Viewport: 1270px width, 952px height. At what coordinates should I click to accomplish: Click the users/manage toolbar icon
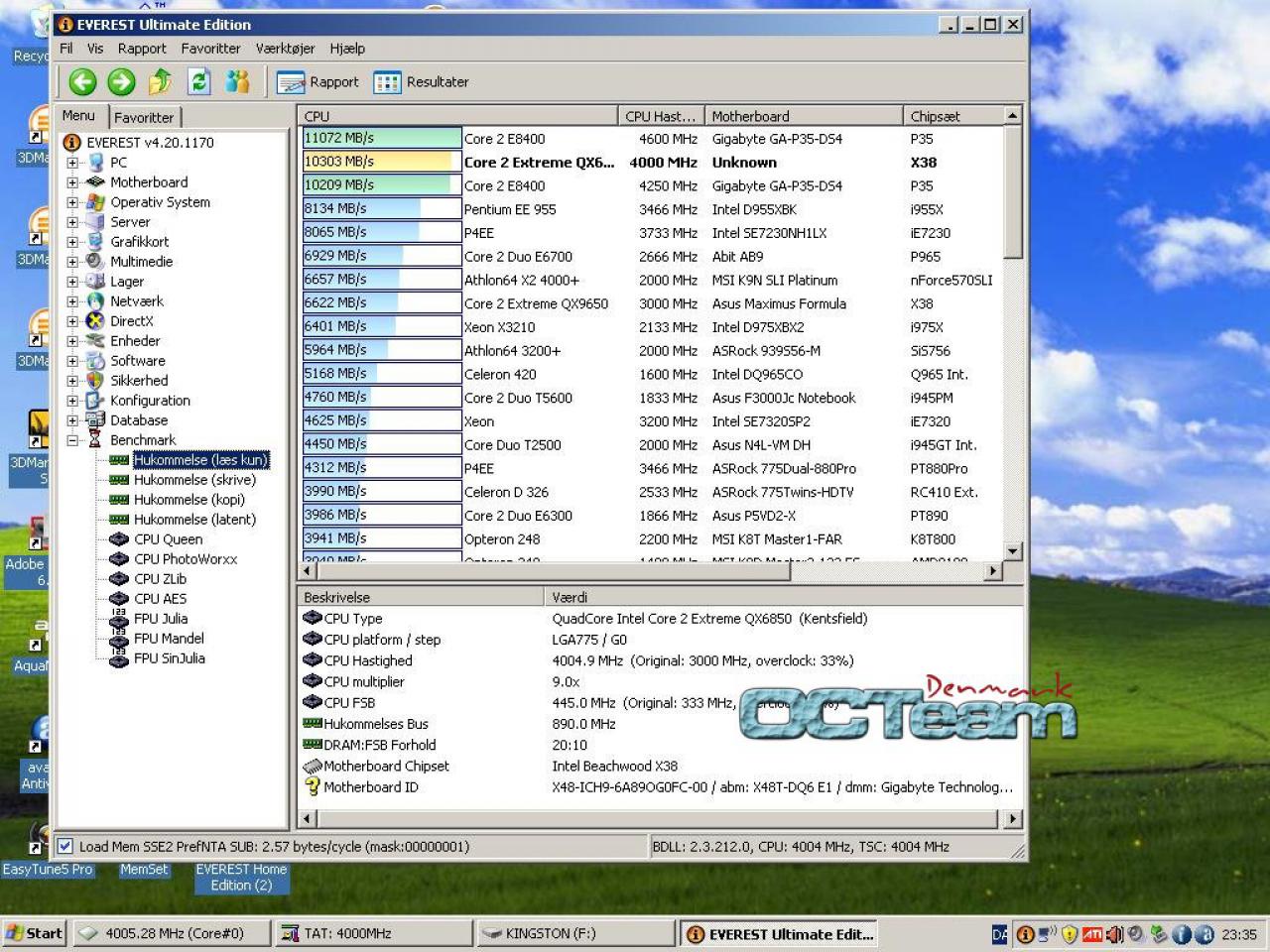click(238, 81)
